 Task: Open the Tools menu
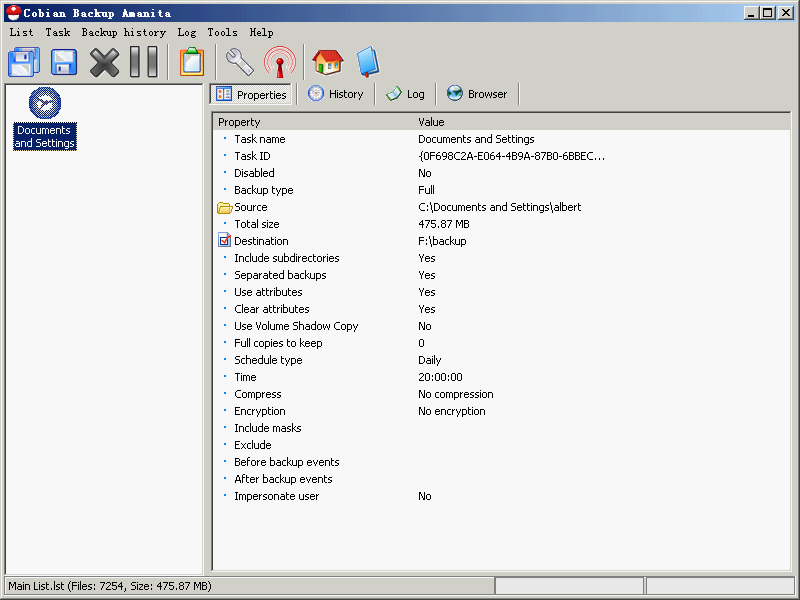point(222,32)
